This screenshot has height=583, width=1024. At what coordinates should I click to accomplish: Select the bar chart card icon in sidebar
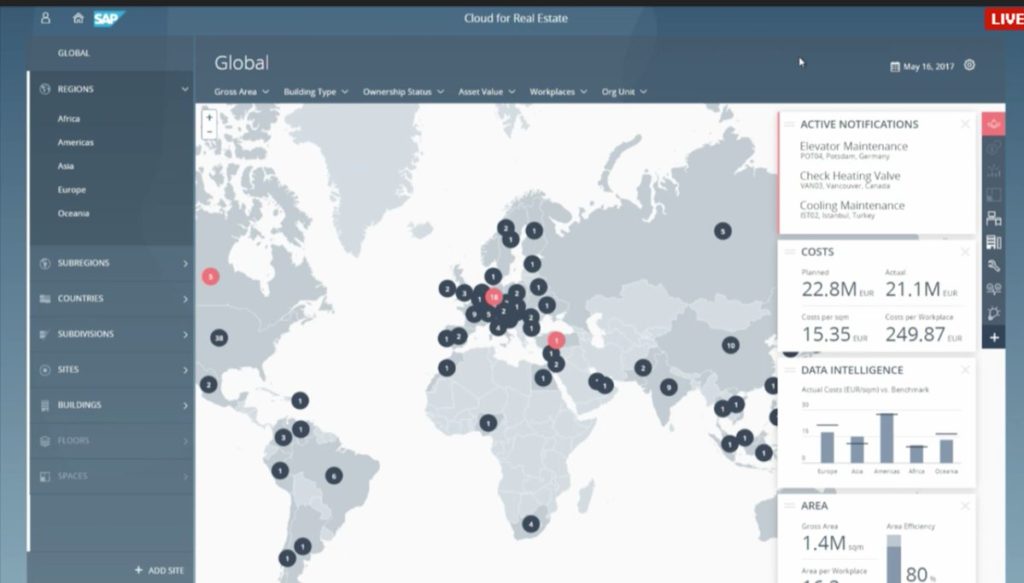pos(993,171)
